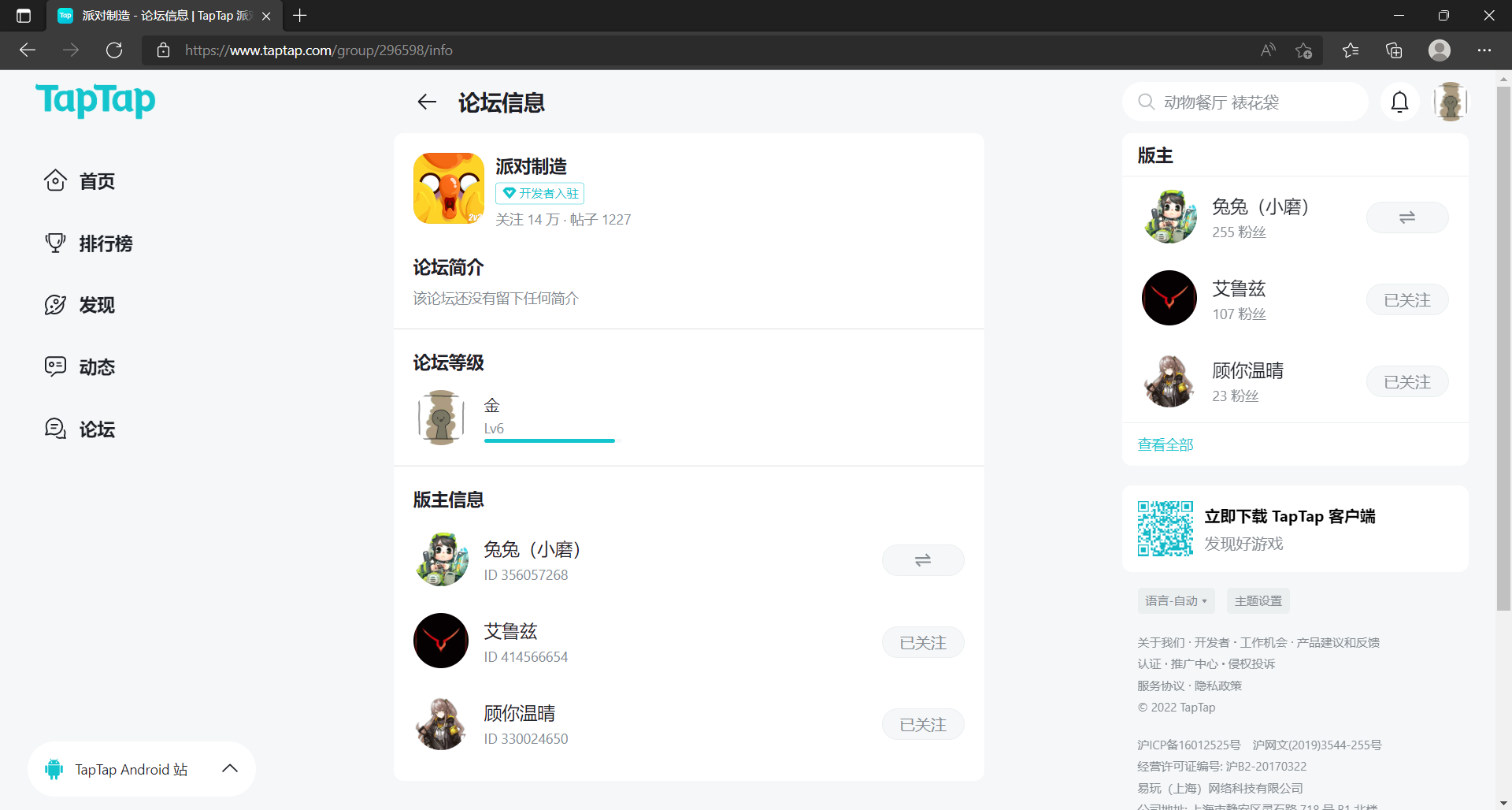Click the browser refresh button
This screenshot has width=1512, height=810.
point(114,50)
